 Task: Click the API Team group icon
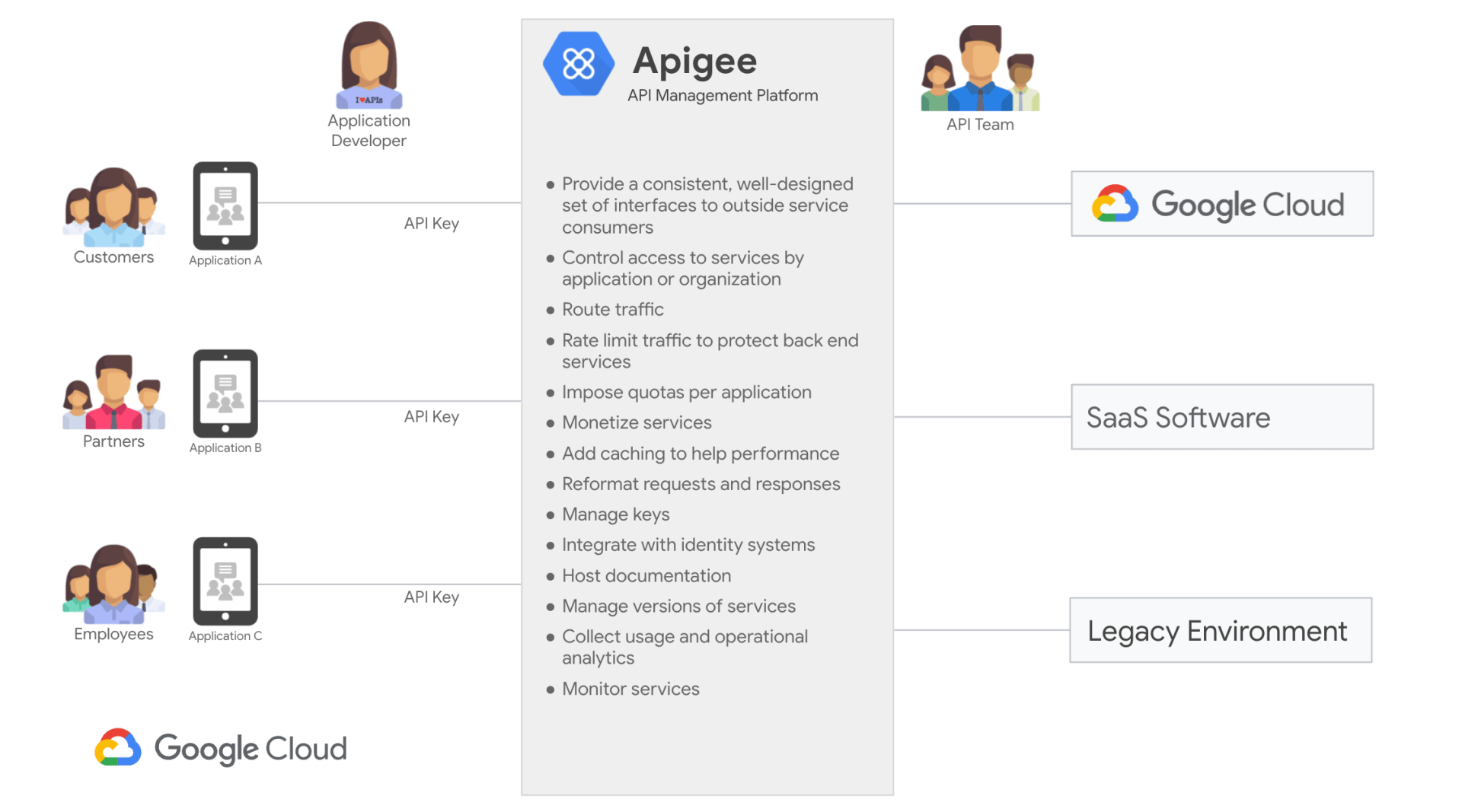[x=980, y=68]
